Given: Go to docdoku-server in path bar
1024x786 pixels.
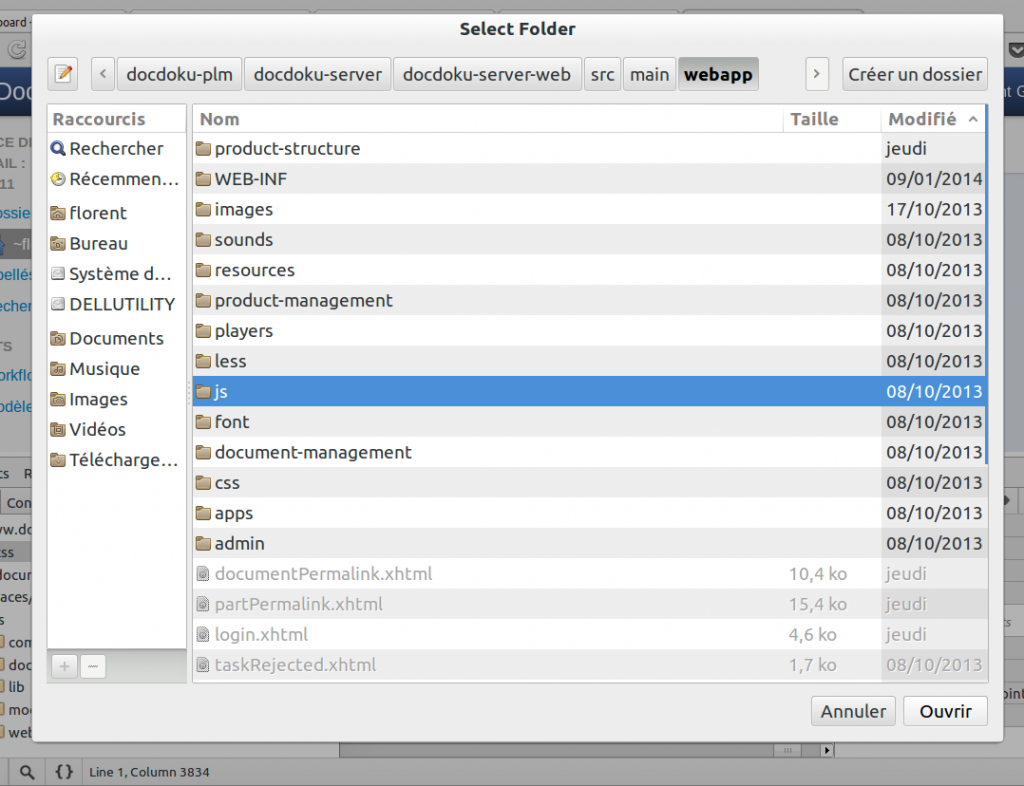Looking at the screenshot, I should pyautogui.click(x=317, y=74).
